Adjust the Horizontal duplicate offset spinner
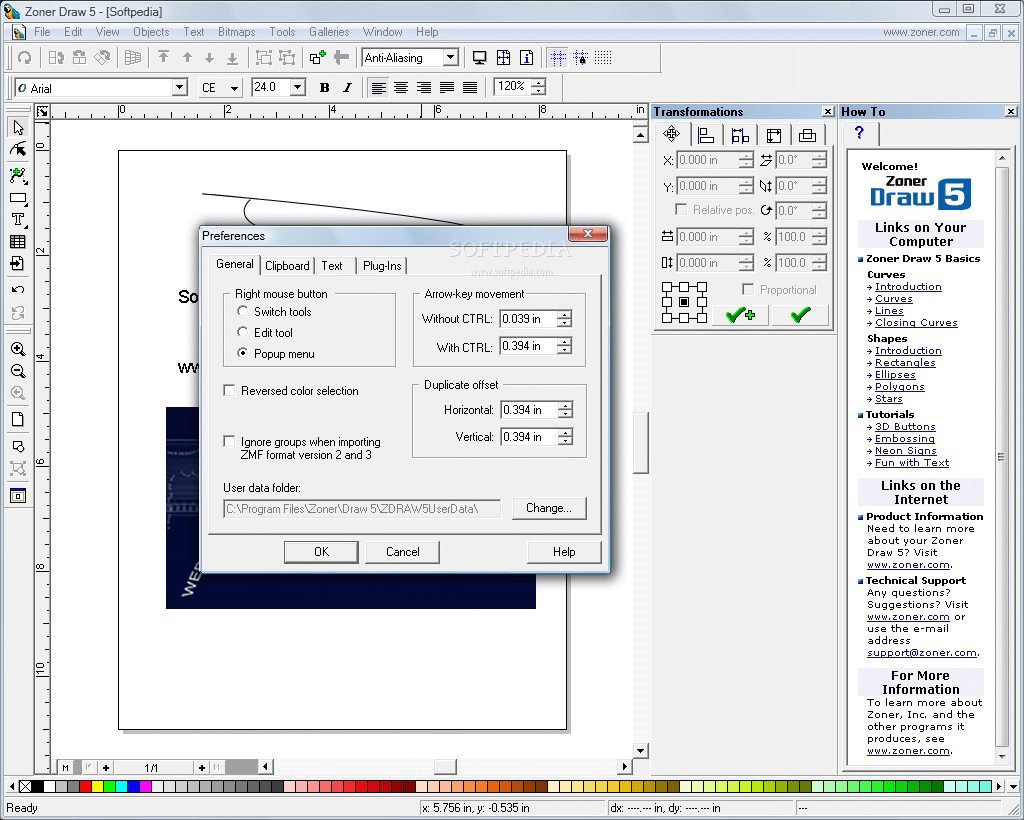This screenshot has height=820, width=1024. click(566, 410)
